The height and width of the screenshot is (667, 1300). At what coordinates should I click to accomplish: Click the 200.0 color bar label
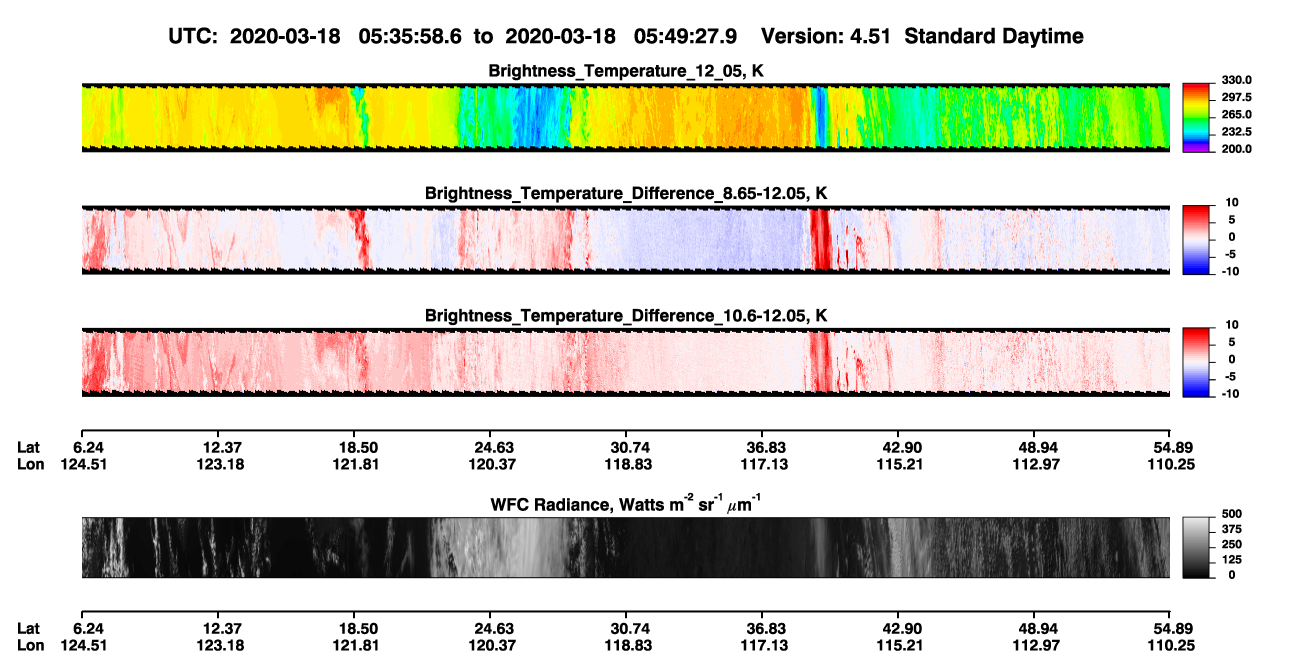1235,148
